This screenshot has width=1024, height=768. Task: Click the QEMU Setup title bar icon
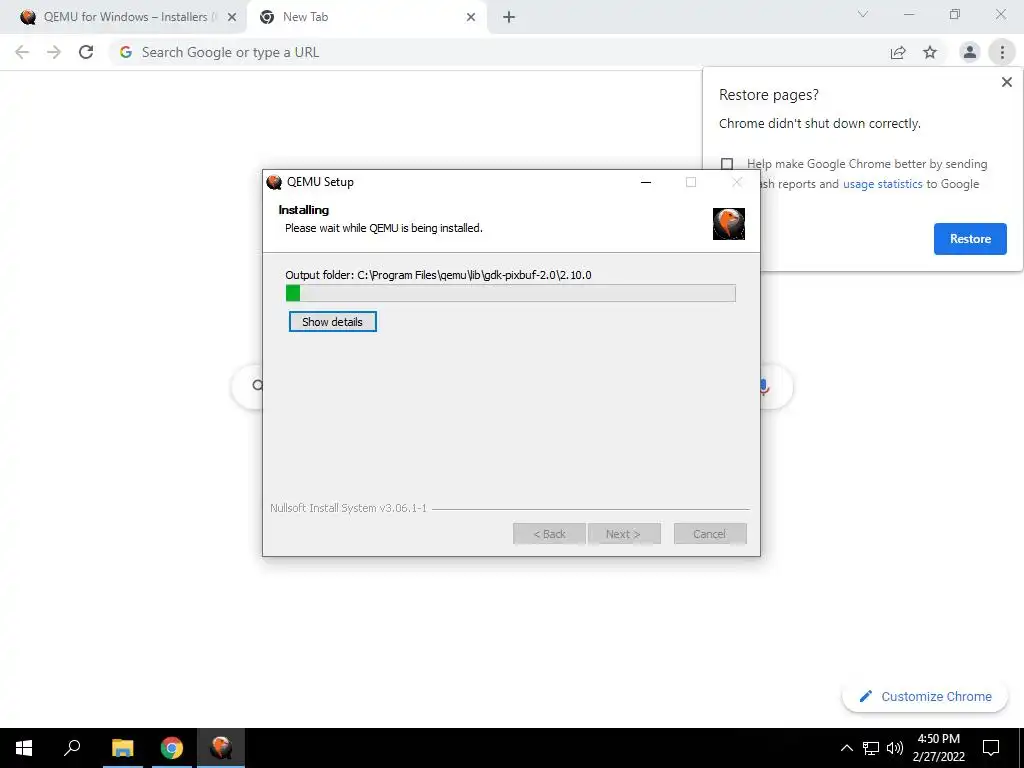point(274,182)
